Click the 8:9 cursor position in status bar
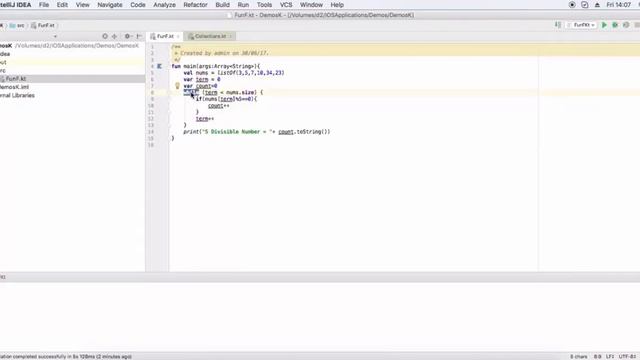 click(597, 356)
